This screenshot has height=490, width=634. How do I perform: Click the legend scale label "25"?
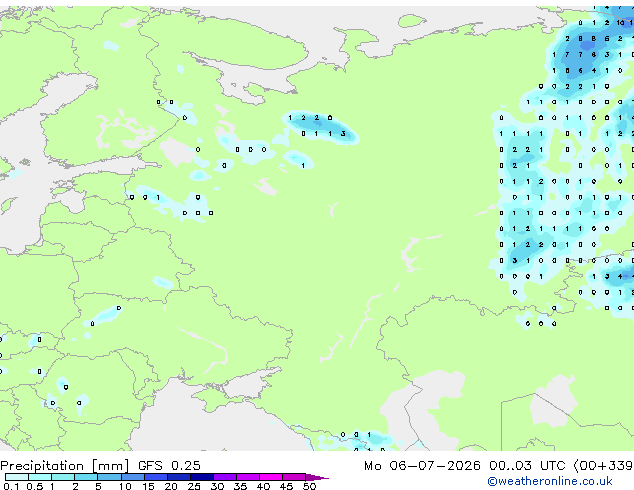[194, 486]
